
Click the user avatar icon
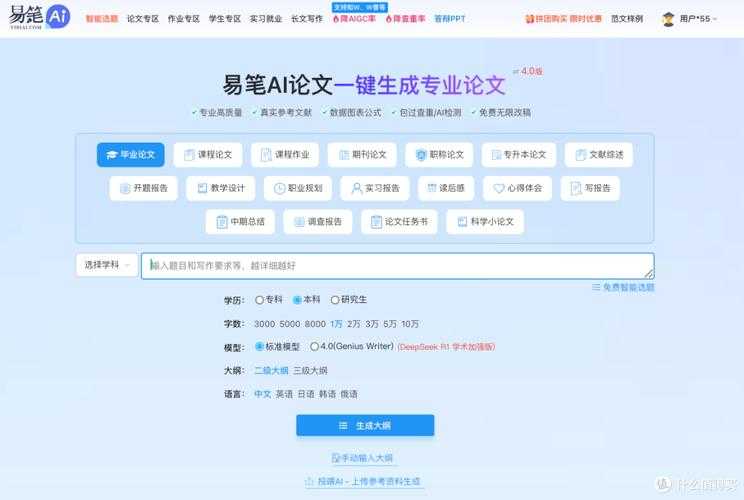pos(668,19)
